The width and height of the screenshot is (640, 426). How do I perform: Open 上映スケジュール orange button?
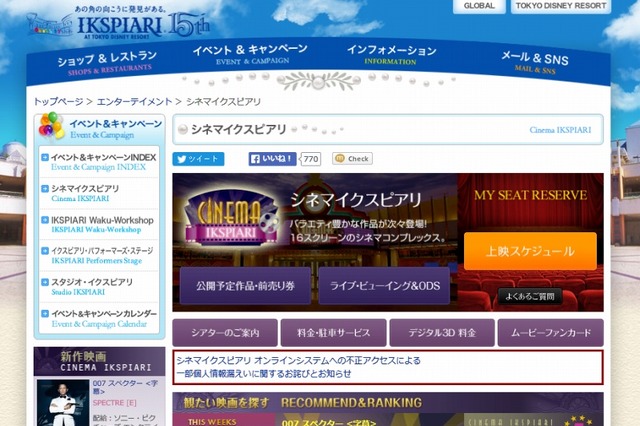(530, 251)
